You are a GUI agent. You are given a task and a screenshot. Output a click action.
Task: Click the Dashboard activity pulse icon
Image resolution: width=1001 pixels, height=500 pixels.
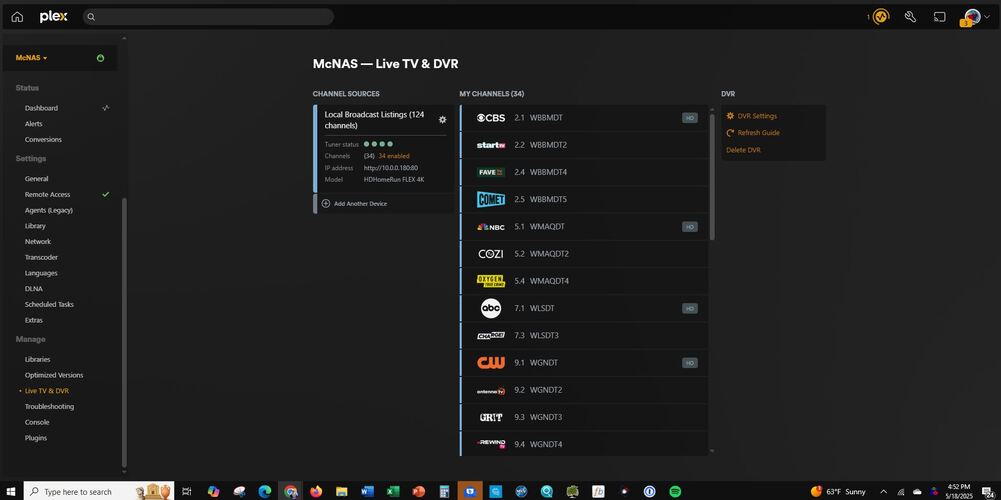[106, 108]
